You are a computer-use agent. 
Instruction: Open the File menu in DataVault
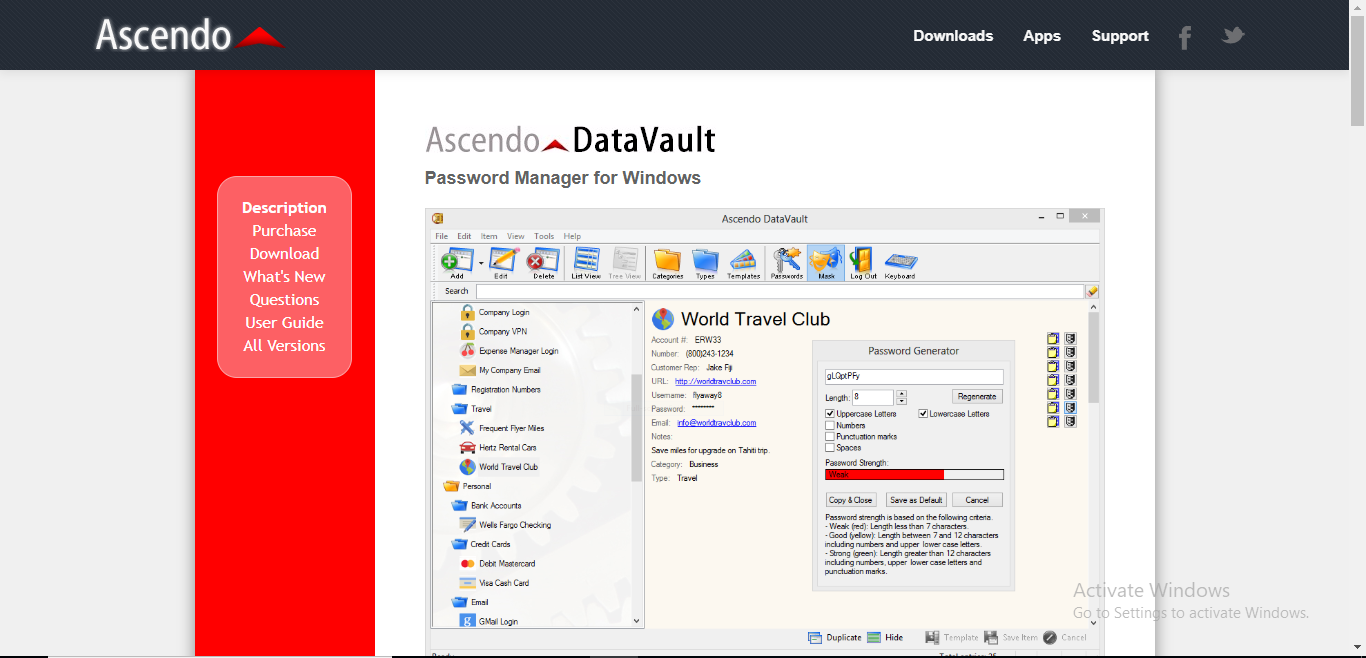coord(441,236)
